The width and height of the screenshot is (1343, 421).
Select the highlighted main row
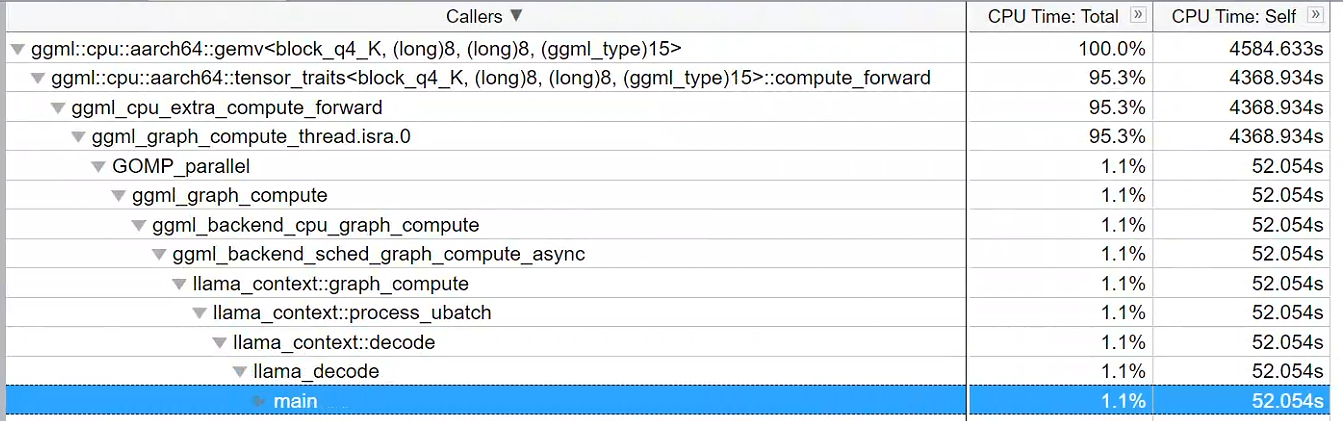[295, 401]
